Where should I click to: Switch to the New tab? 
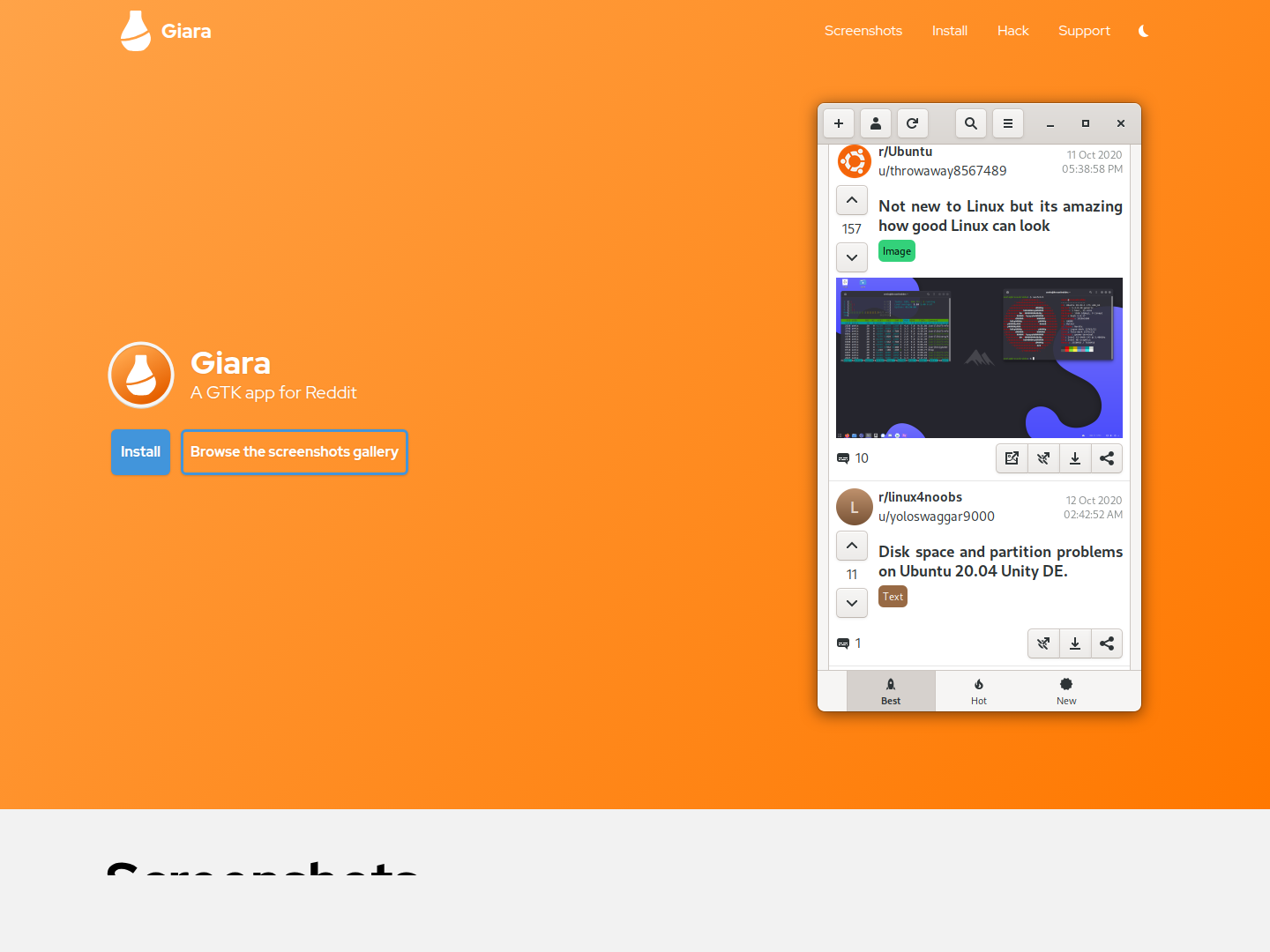[1066, 691]
